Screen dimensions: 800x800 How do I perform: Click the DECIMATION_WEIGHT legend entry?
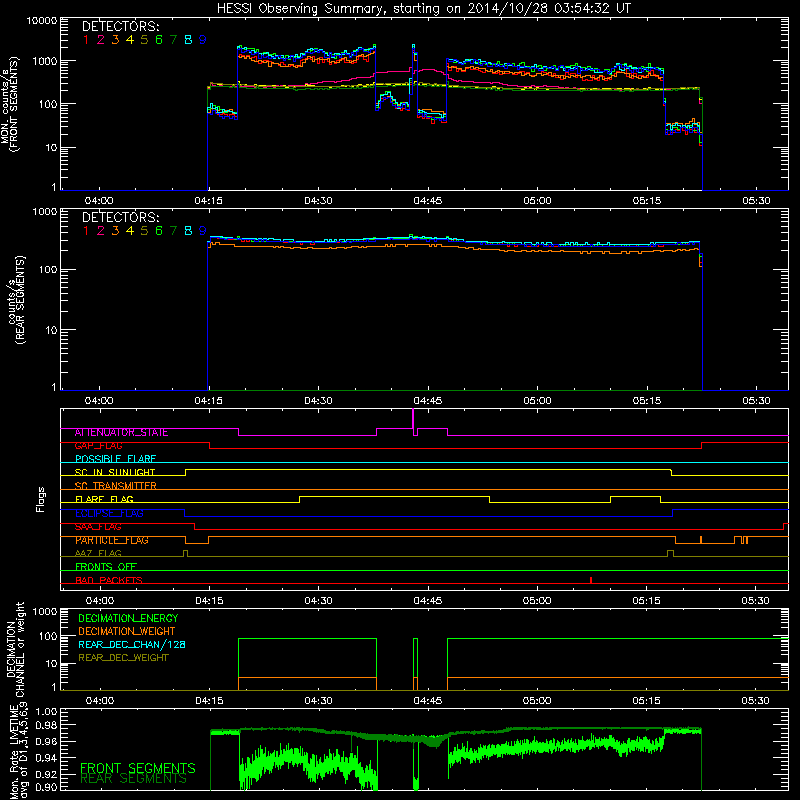[x=127, y=632]
